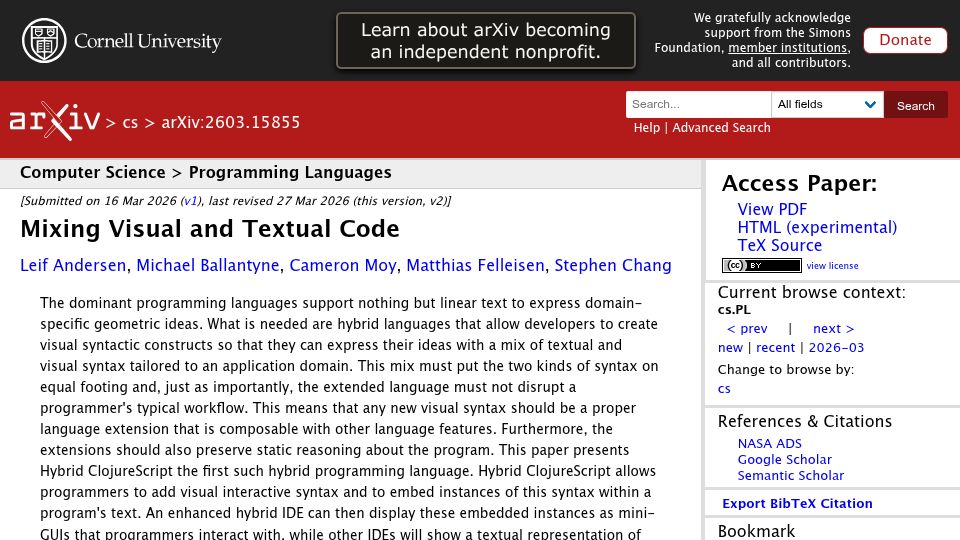This screenshot has height=540, width=960.
Task: Click the arXiv:2603.15855 identifier
Action: [231, 122]
